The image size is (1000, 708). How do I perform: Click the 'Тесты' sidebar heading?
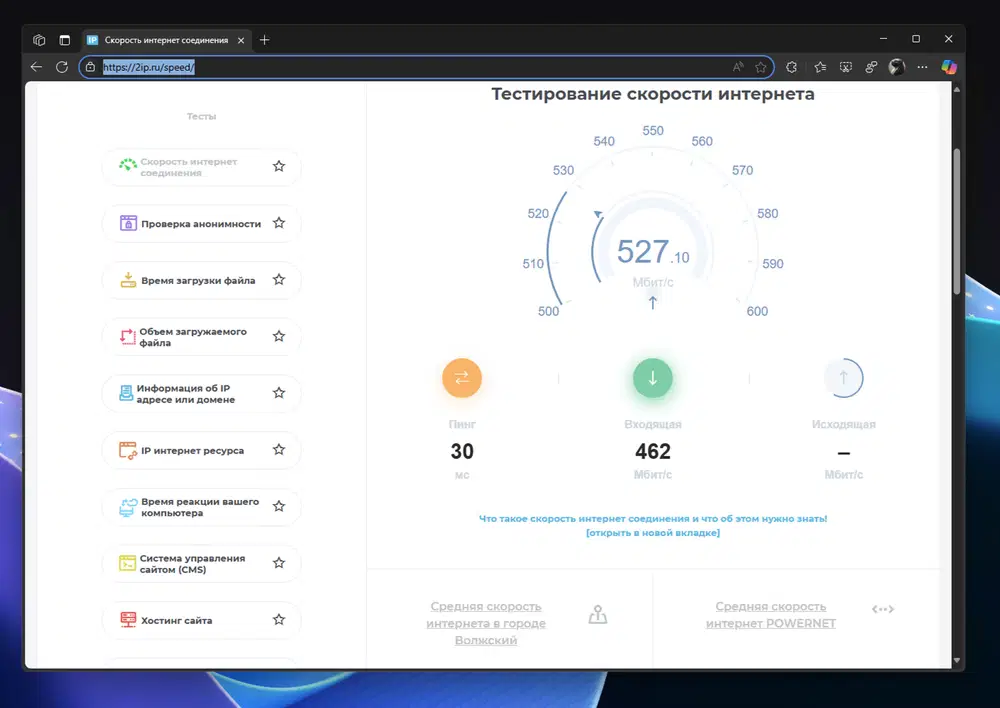click(201, 116)
